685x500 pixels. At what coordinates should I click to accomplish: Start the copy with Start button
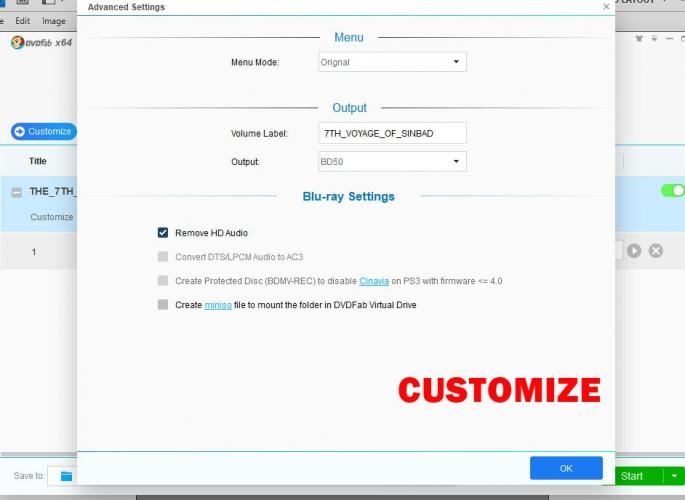tap(632, 476)
